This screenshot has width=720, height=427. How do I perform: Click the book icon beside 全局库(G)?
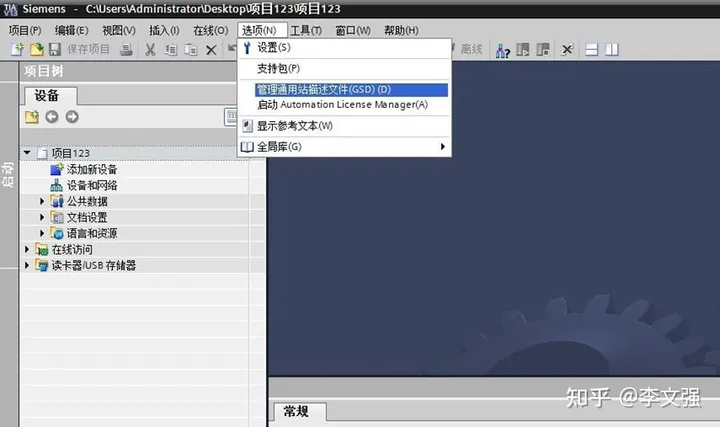click(247, 147)
